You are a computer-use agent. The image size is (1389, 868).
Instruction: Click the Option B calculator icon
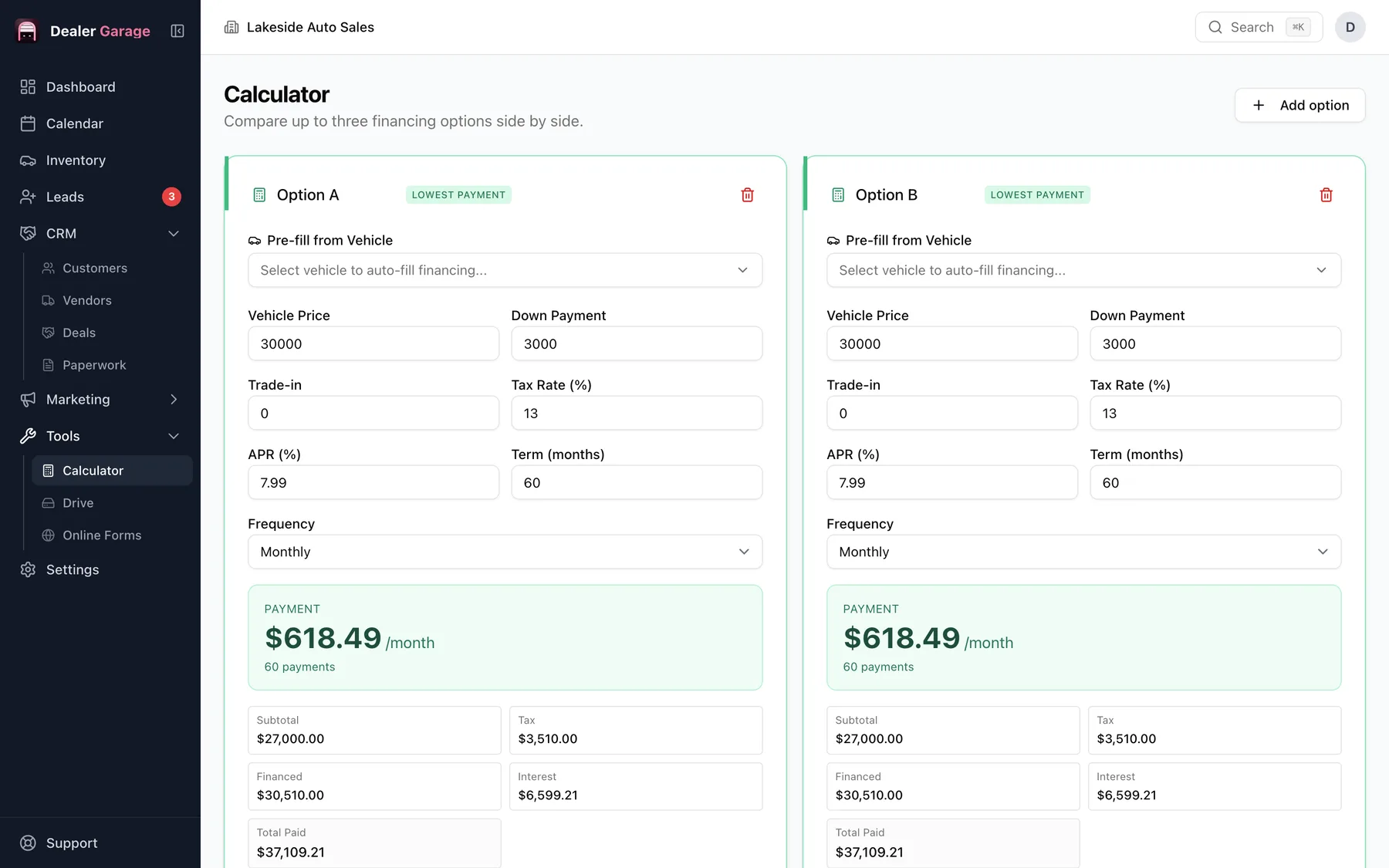tap(838, 195)
